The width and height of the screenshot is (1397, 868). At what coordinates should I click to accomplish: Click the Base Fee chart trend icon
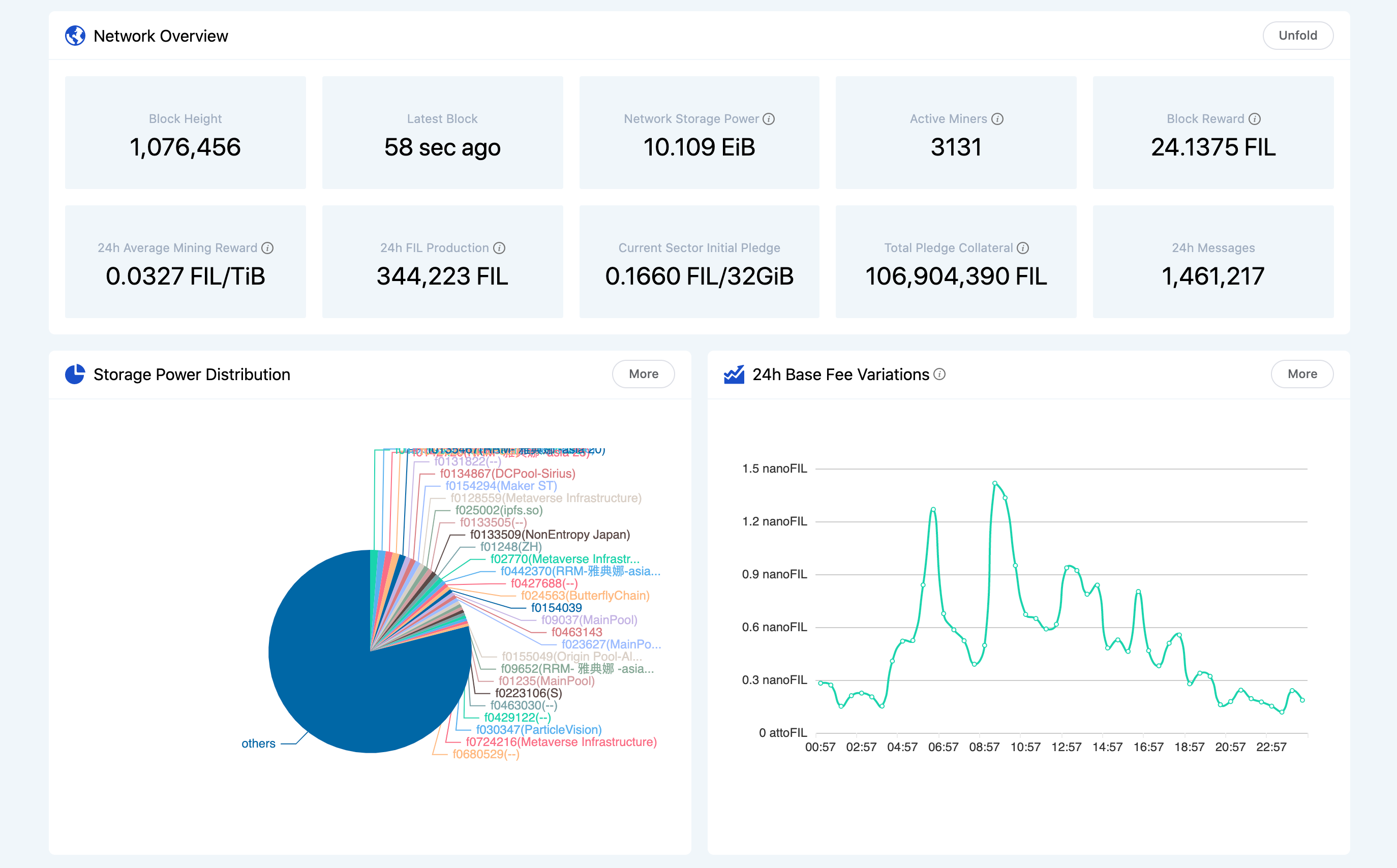tap(734, 375)
